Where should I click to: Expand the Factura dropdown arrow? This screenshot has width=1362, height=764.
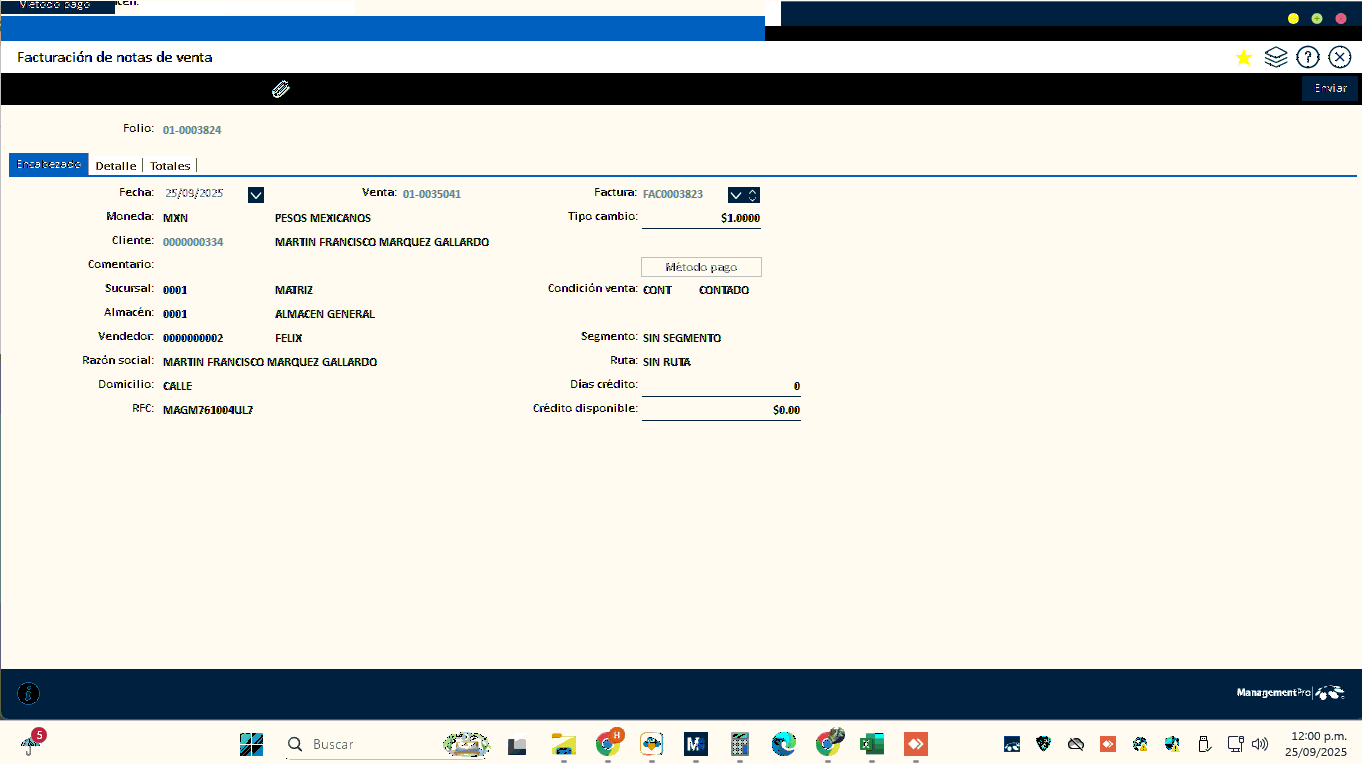(736, 195)
